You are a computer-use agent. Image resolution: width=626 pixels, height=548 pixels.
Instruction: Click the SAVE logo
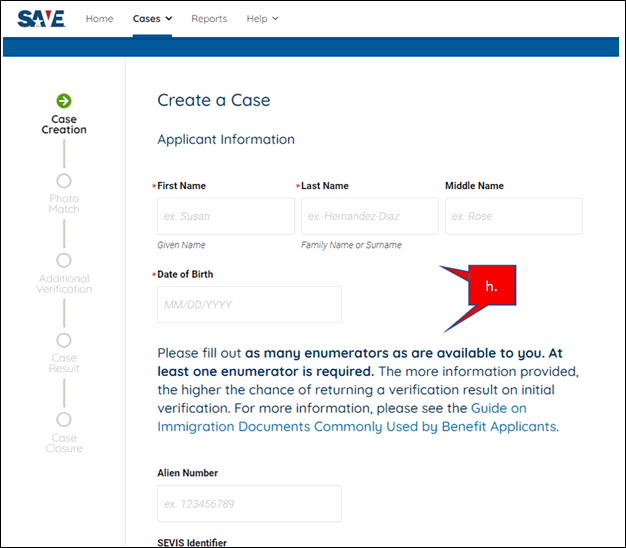[42, 19]
